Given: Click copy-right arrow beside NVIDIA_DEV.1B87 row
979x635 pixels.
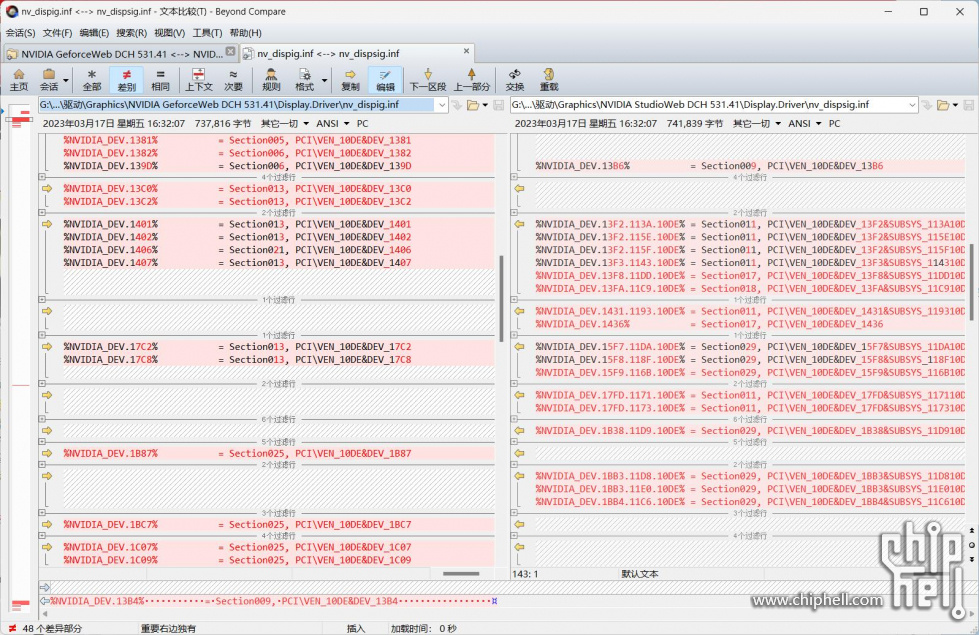Looking at the screenshot, I should [47, 453].
